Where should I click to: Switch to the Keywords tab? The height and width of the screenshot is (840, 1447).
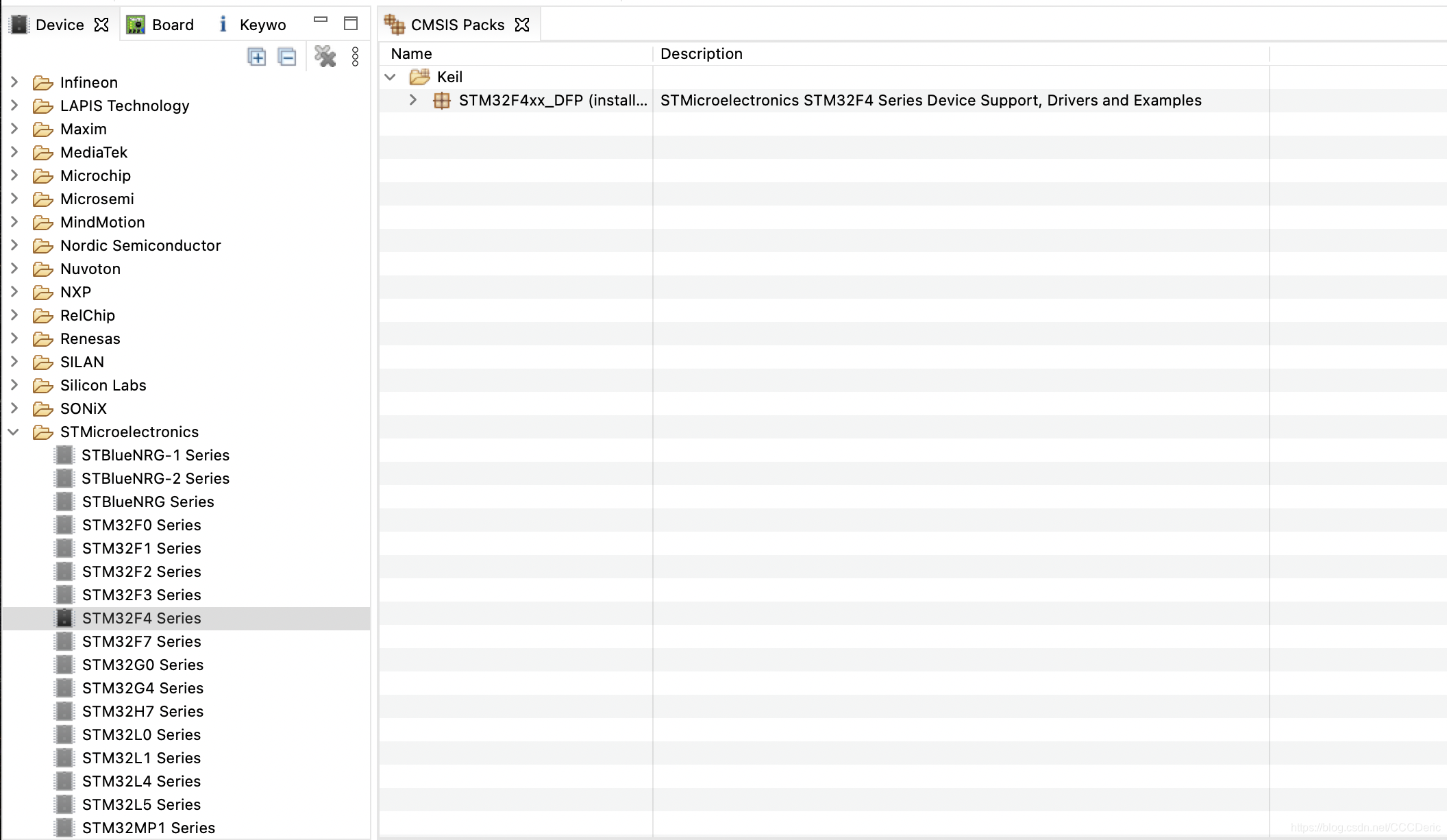point(251,25)
